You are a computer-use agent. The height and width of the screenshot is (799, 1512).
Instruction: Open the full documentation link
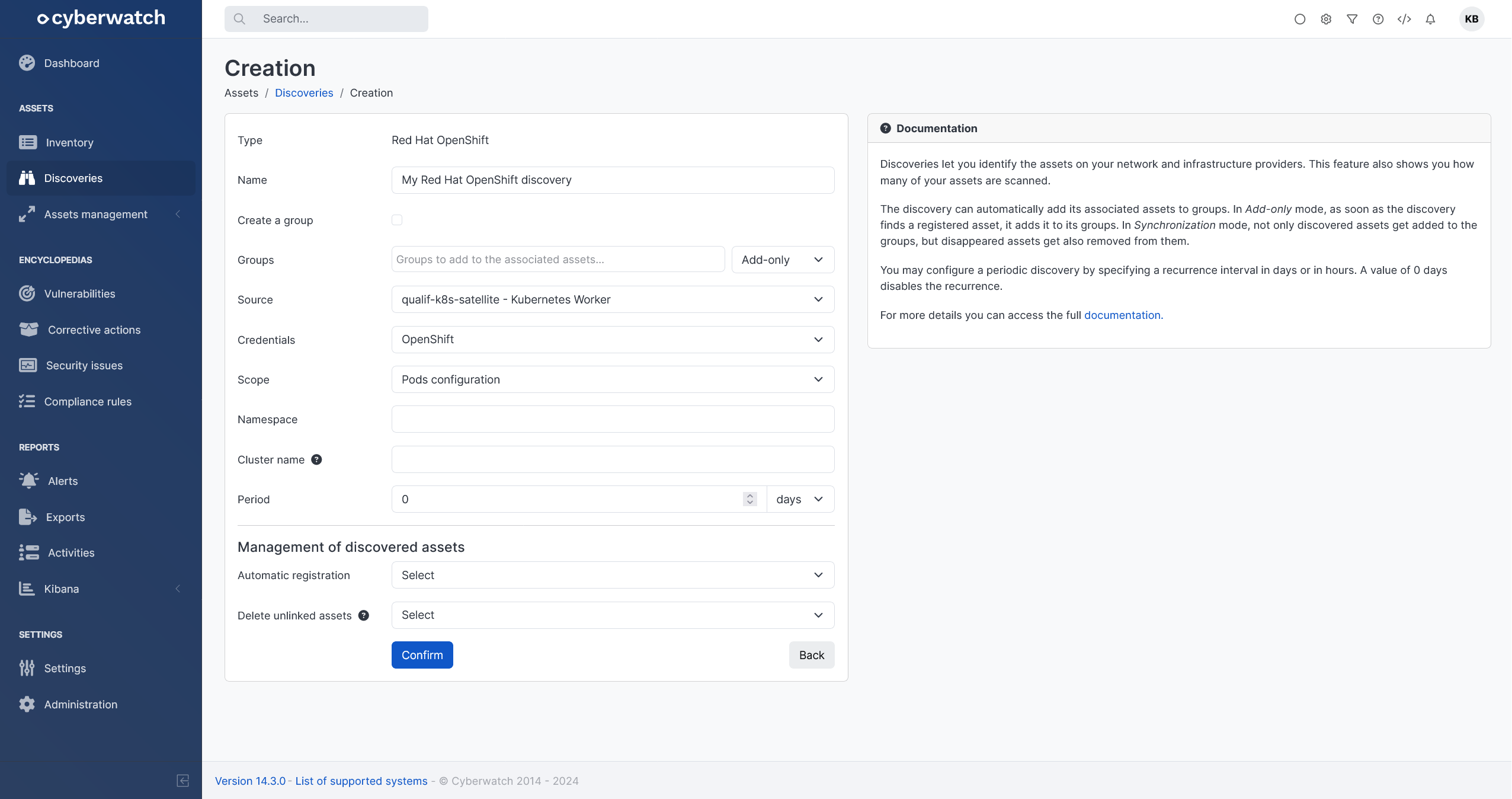click(x=1123, y=315)
